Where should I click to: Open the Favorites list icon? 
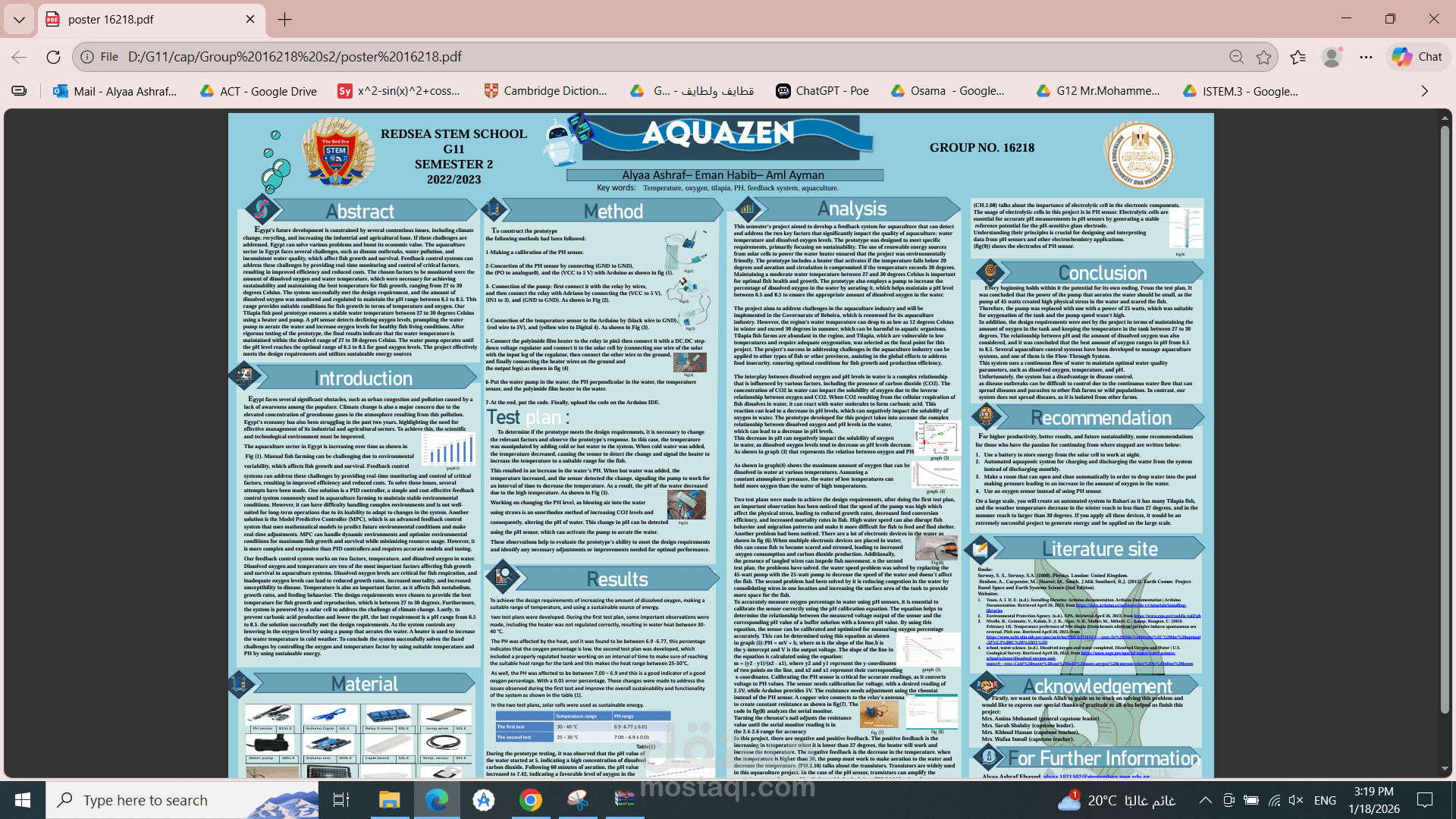[1298, 57]
